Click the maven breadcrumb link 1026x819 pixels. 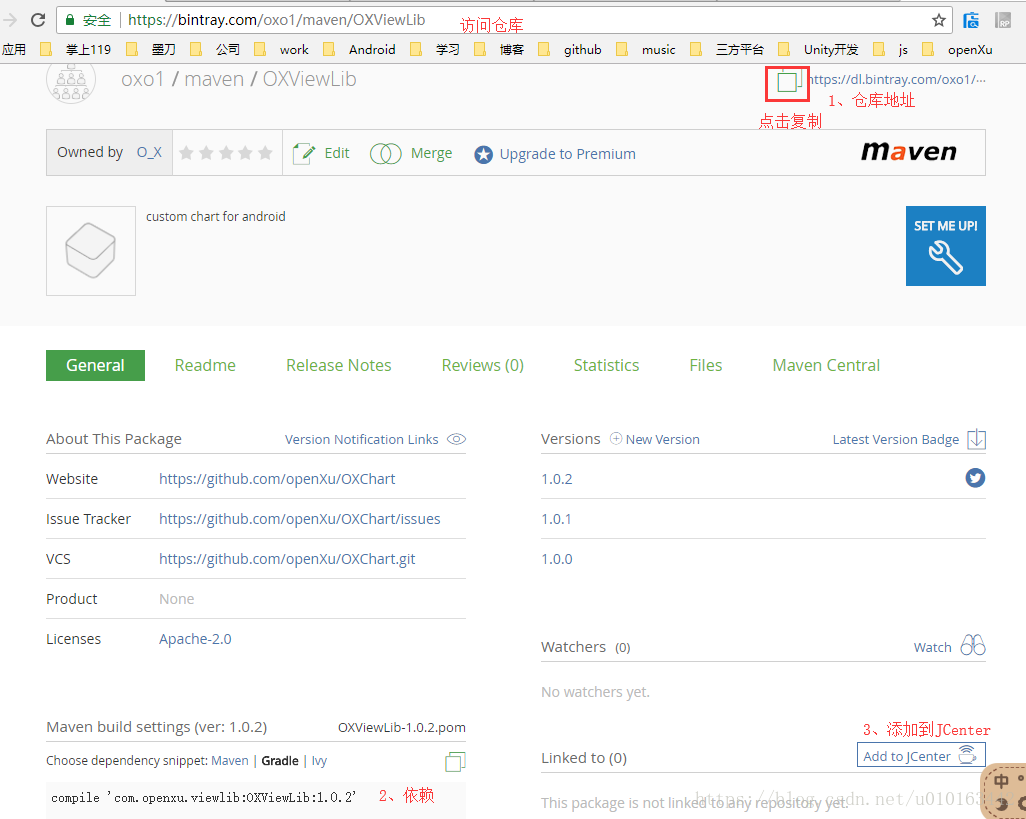coord(214,79)
